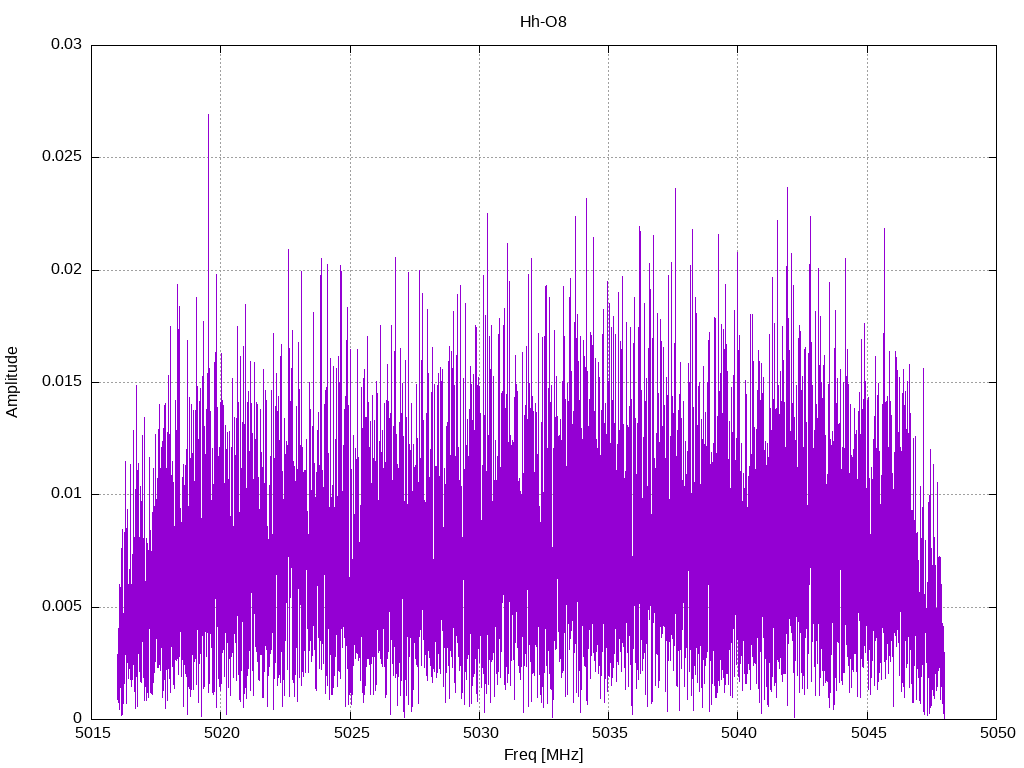The image size is (1024, 768).
Task: Click the x-axis tick value 5040
Action: tap(739, 733)
